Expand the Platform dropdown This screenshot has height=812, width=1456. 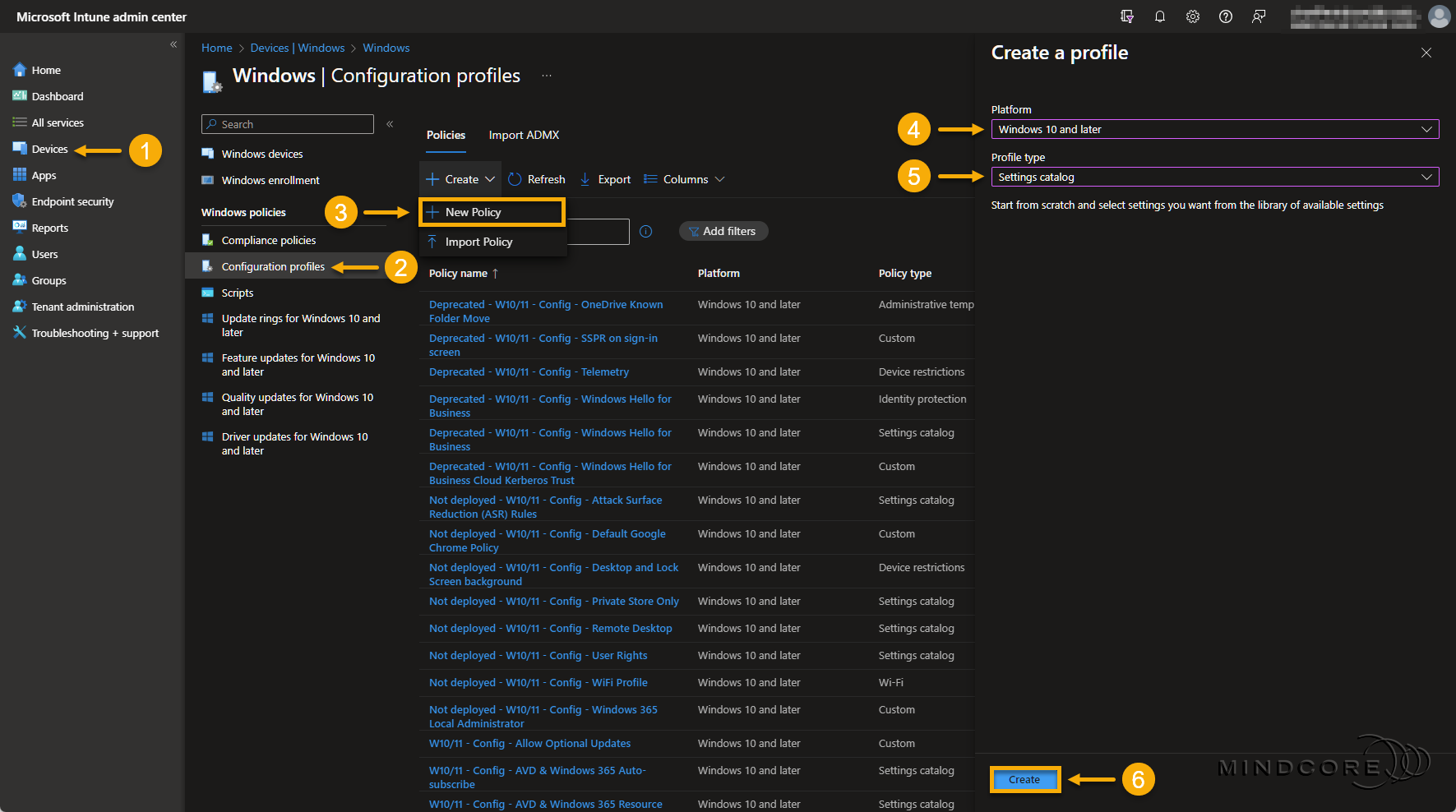[x=1215, y=129]
